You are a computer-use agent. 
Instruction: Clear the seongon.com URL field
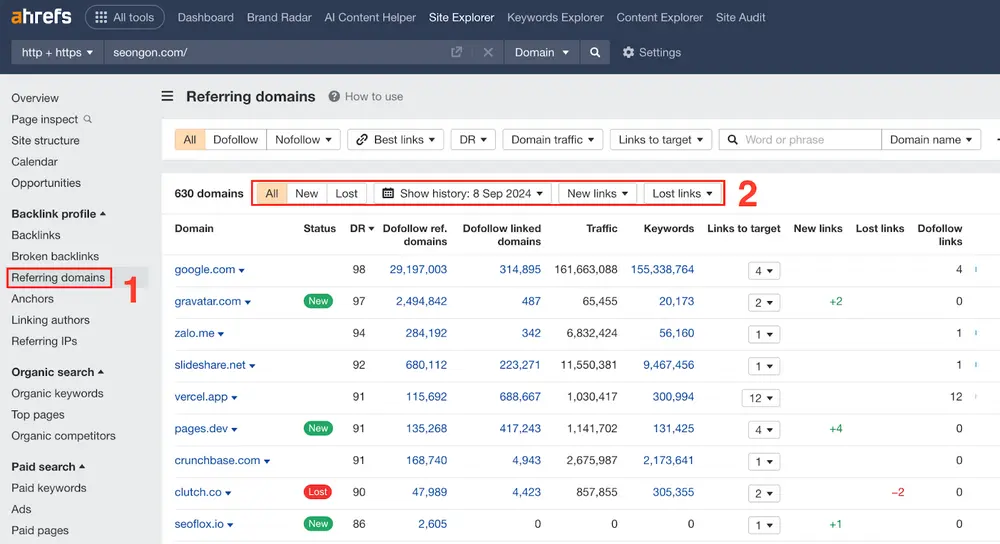(488, 52)
